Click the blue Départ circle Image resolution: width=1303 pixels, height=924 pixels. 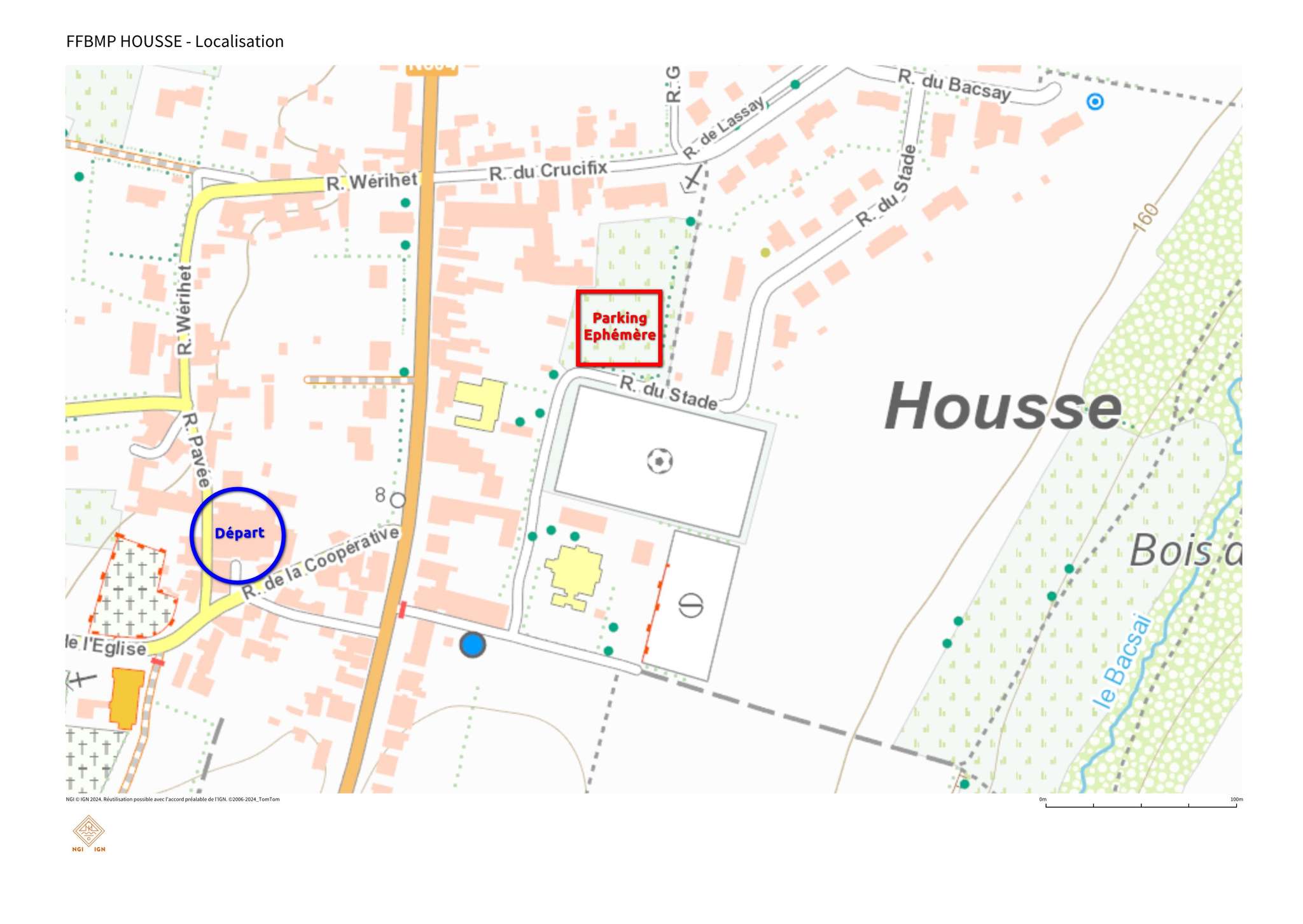tap(238, 535)
